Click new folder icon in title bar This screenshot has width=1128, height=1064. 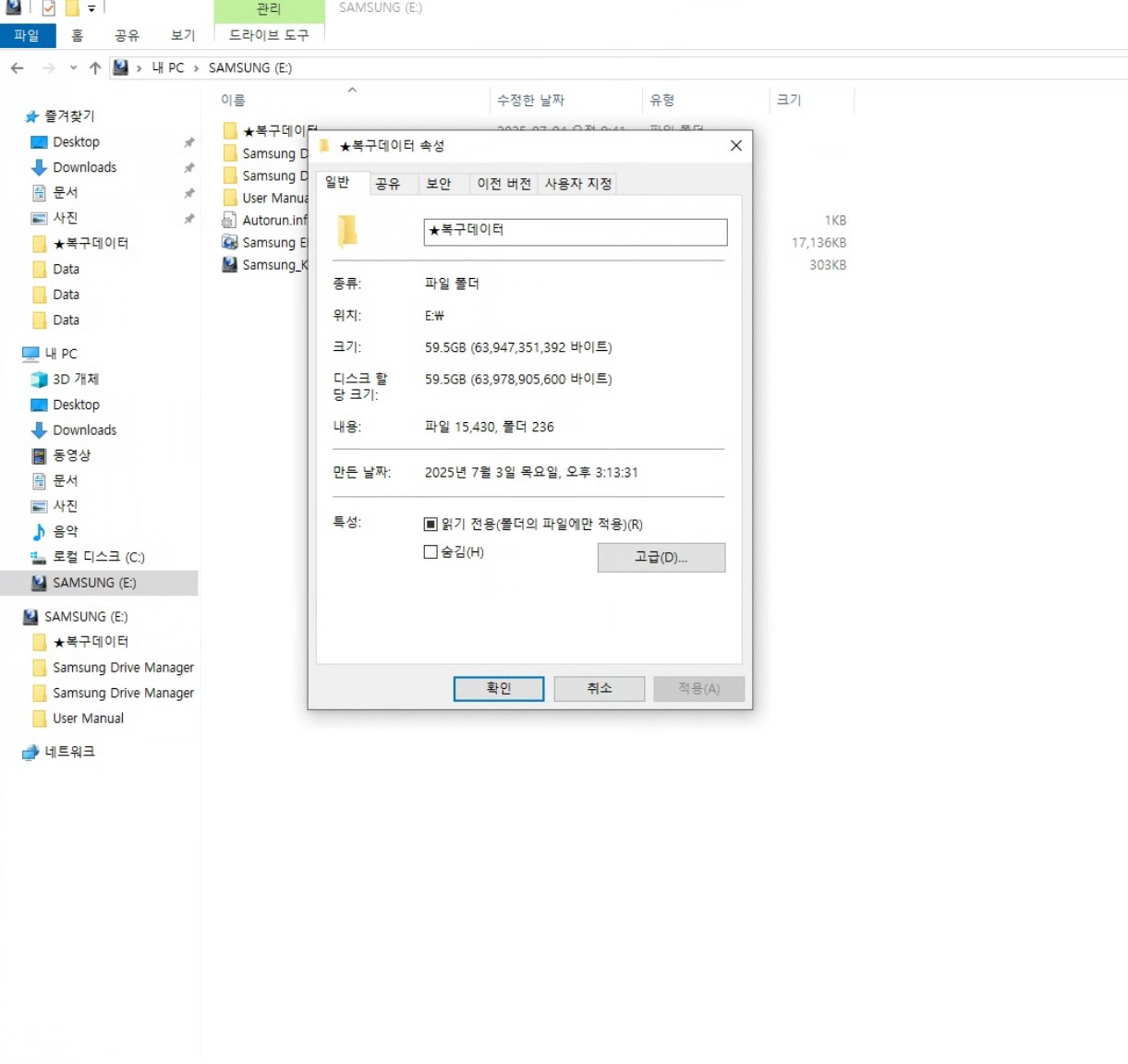(x=72, y=8)
